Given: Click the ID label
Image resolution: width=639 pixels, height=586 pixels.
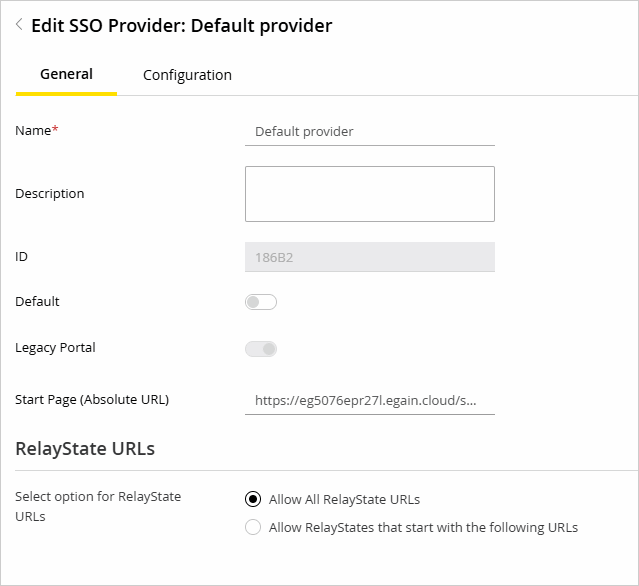Looking at the screenshot, I should point(21,257).
